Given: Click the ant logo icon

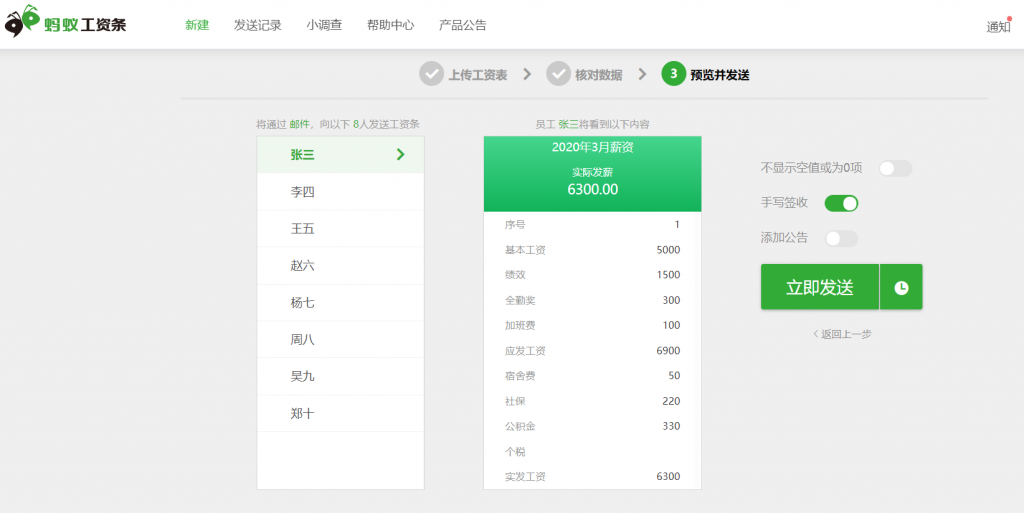Looking at the screenshot, I should 22,22.
